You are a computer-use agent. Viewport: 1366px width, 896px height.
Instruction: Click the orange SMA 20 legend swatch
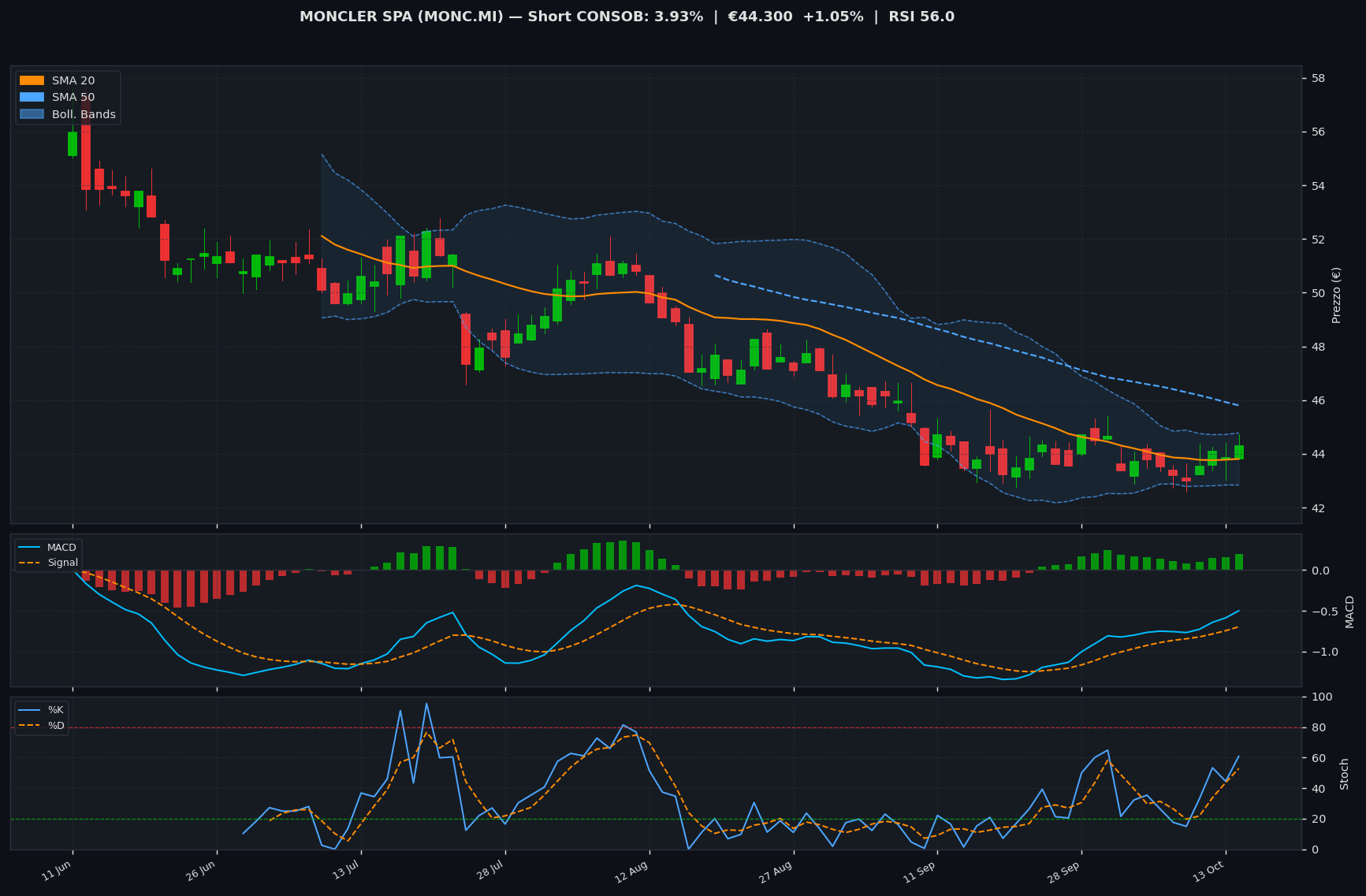point(32,80)
